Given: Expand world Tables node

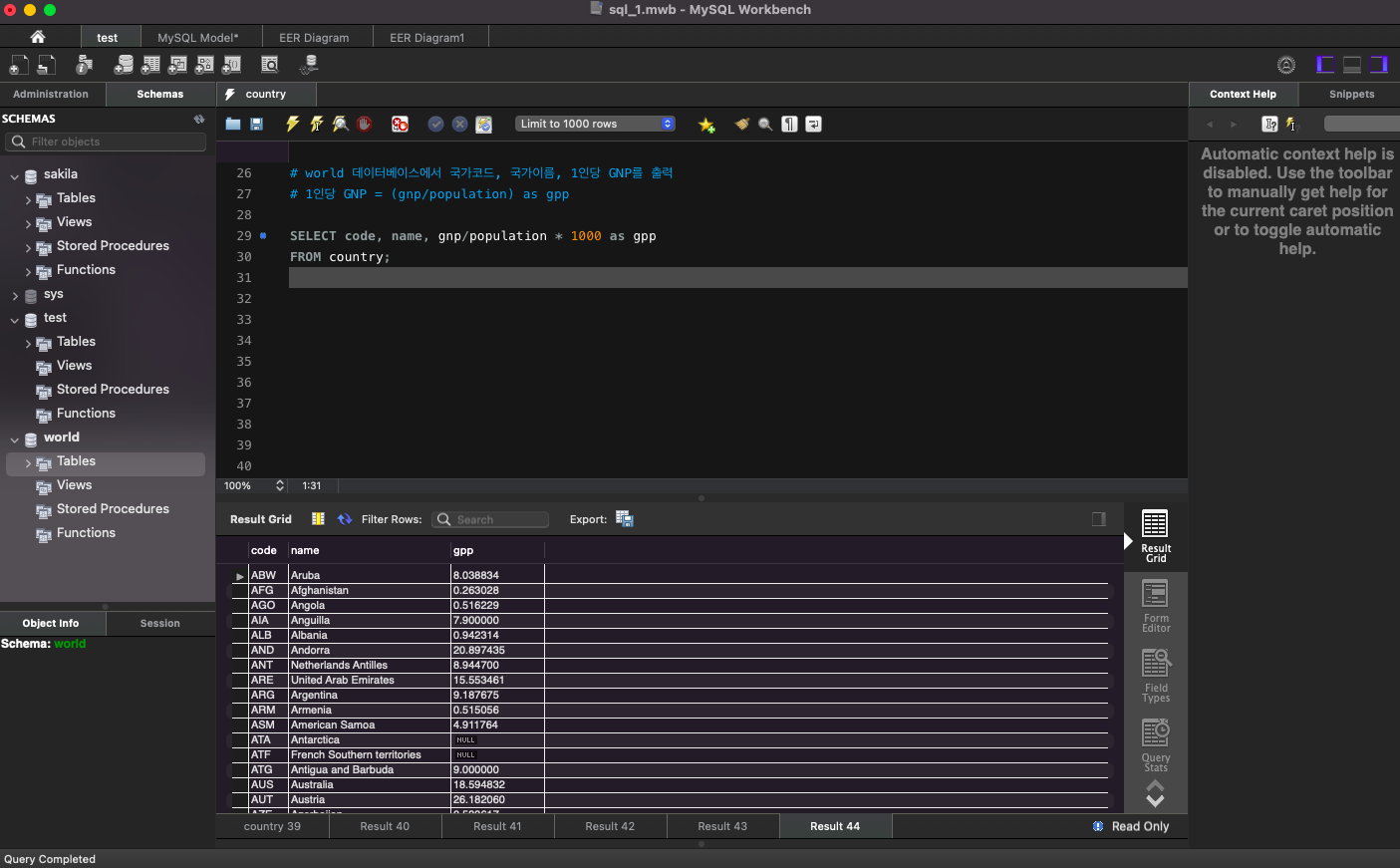Looking at the screenshot, I should pos(28,463).
